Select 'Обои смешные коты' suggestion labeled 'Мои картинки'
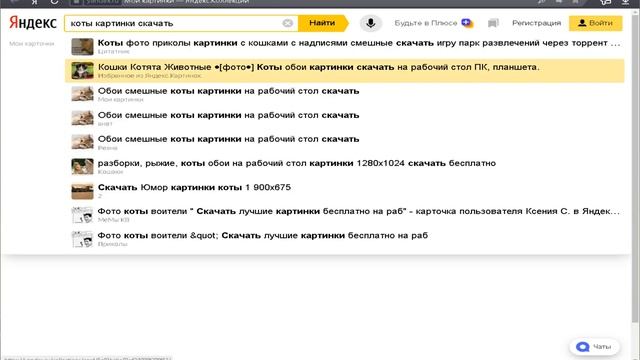640x360 pixels. [x=344, y=95]
